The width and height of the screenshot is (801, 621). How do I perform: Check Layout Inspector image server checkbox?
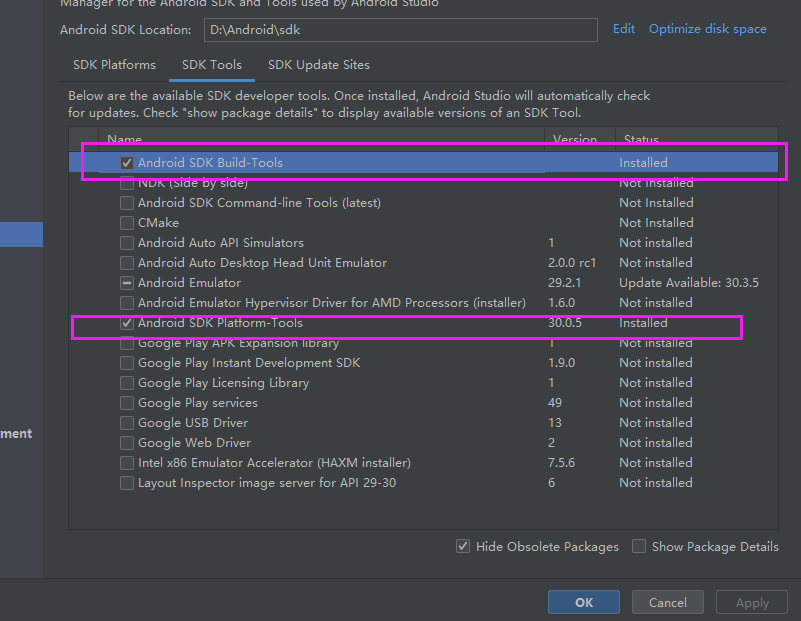[x=127, y=483]
